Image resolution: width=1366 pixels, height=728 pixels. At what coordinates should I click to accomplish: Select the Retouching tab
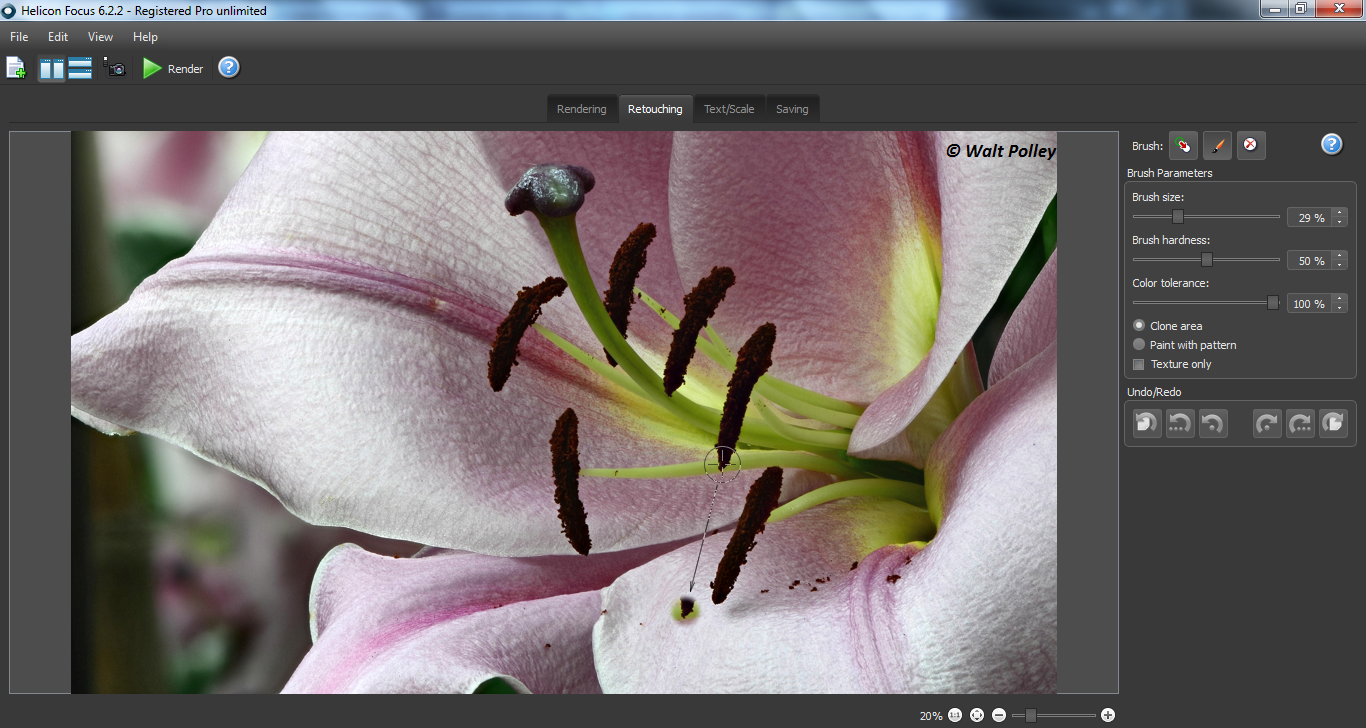coord(655,109)
